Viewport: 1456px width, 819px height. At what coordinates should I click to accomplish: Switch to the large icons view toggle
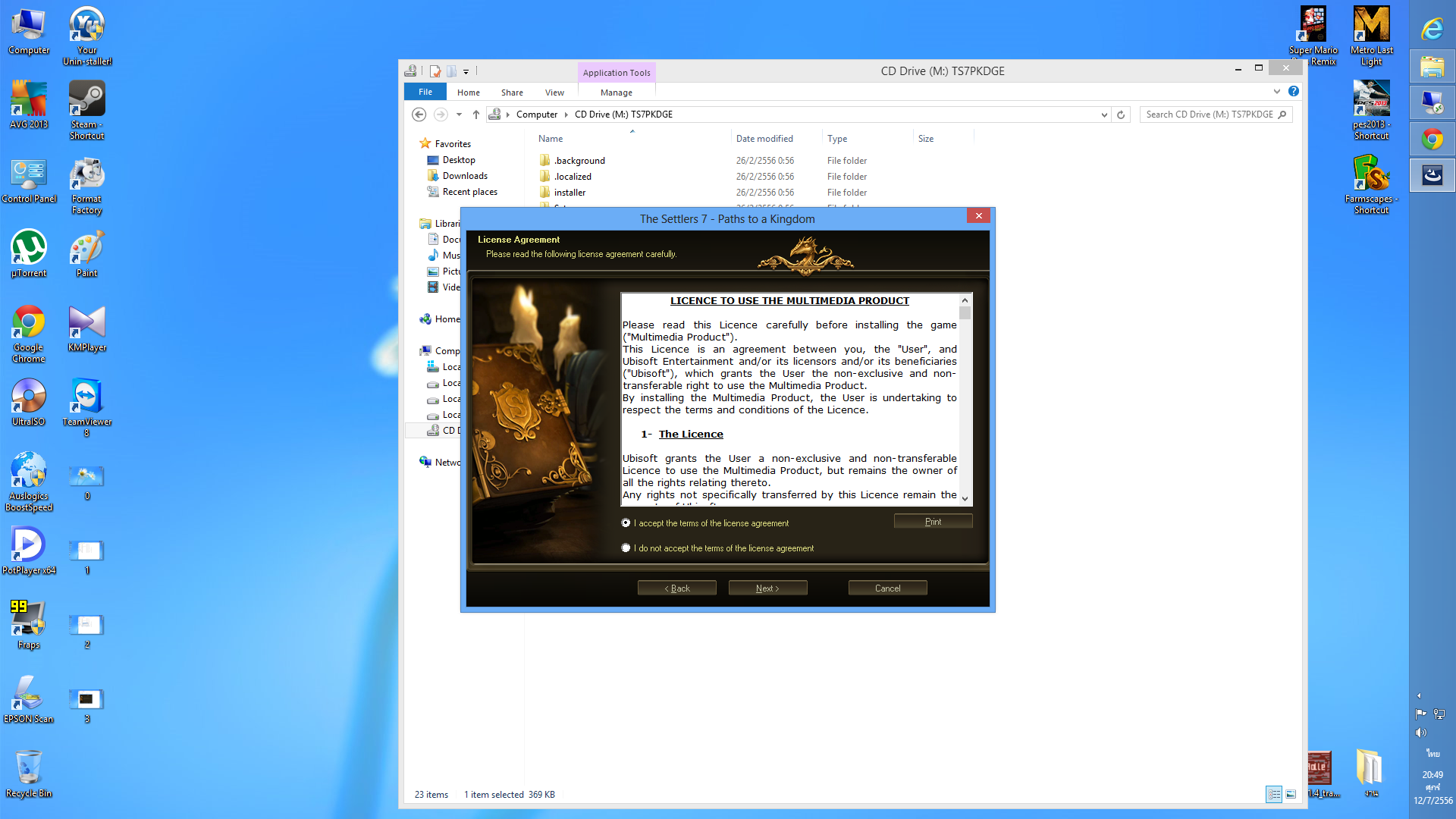point(1291,794)
